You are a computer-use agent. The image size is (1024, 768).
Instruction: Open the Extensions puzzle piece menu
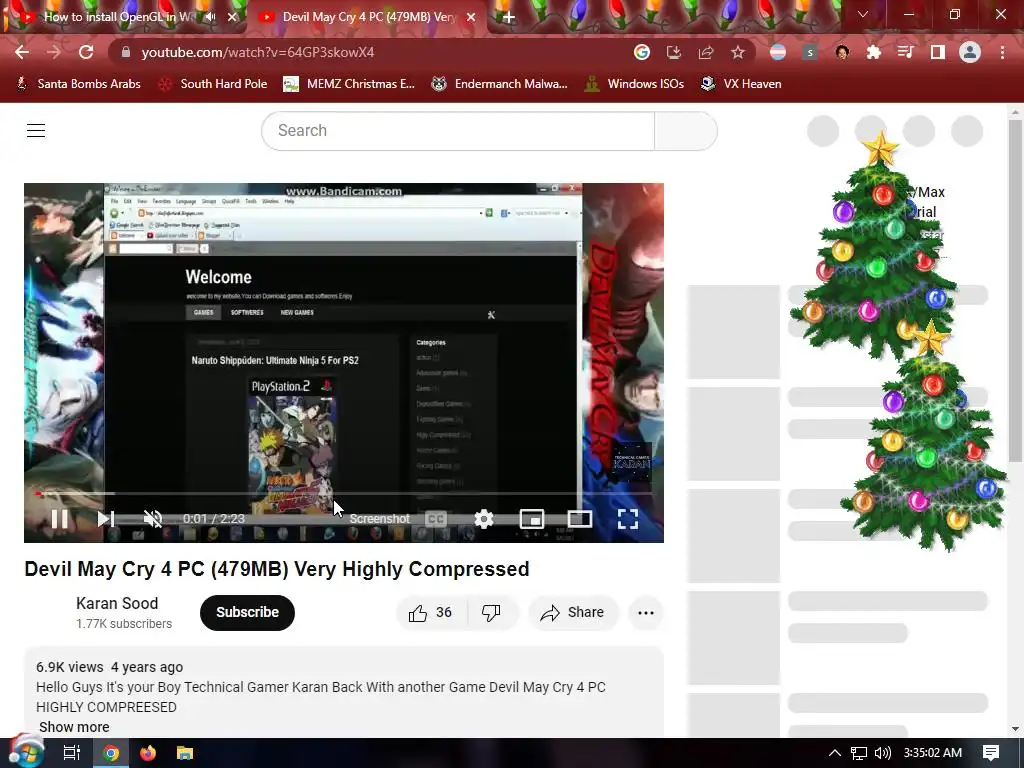point(873,52)
